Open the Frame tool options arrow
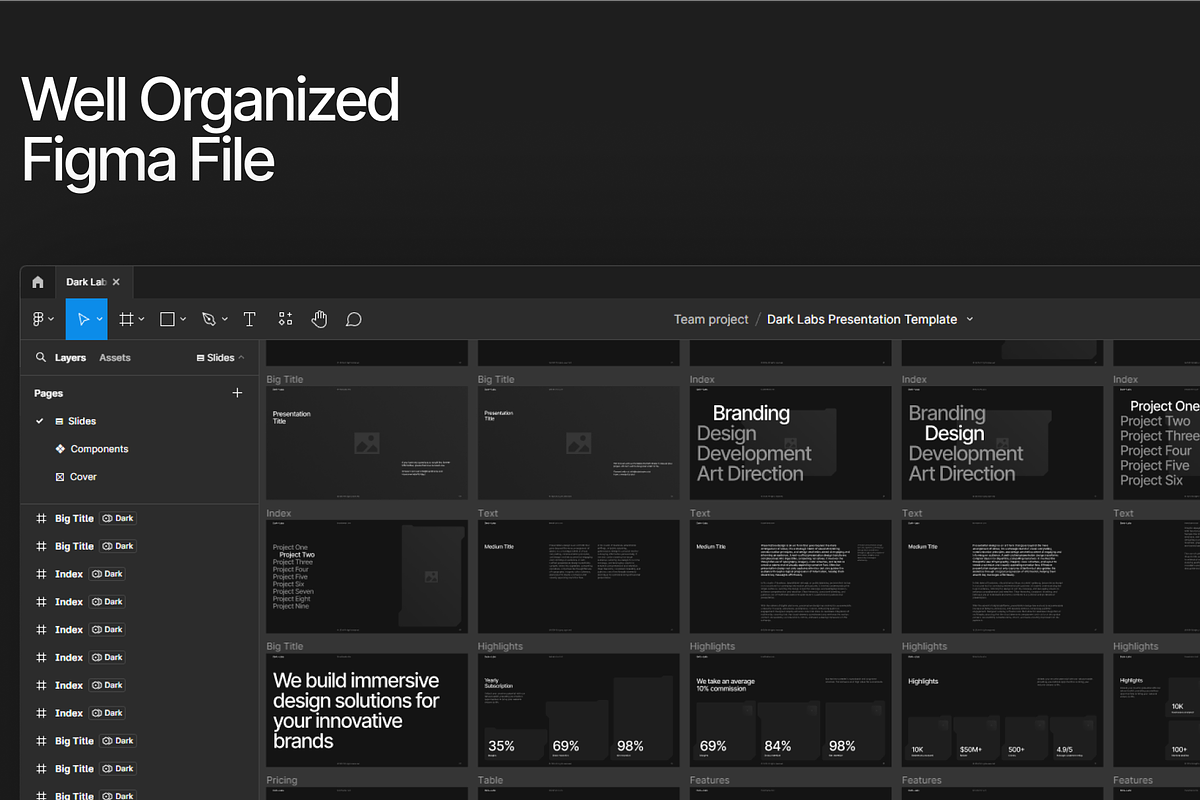The height and width of the screenshot is (800, 1200). click(142, 319)
